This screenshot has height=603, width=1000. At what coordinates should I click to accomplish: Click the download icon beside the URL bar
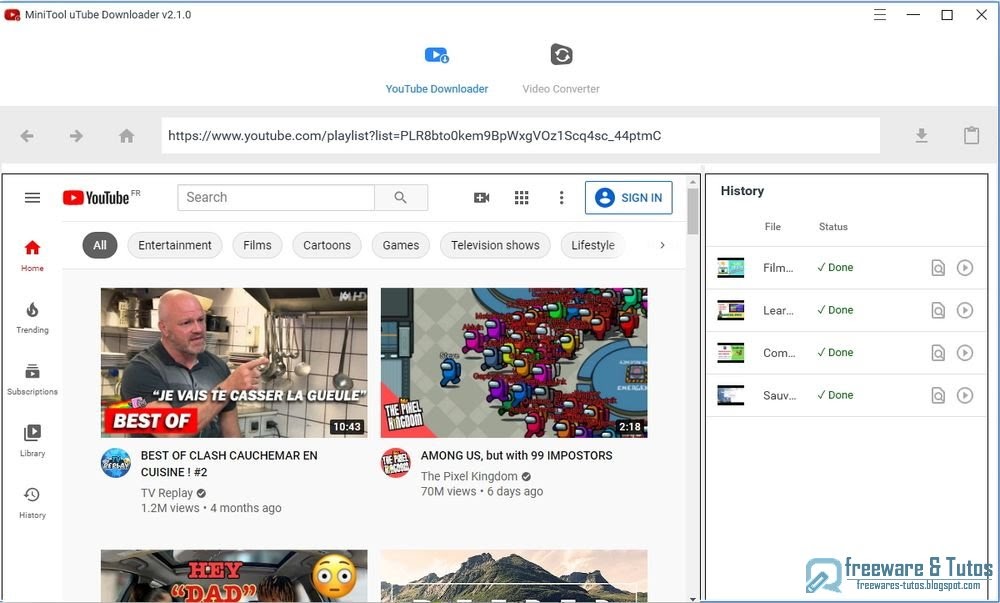point(922,136)
